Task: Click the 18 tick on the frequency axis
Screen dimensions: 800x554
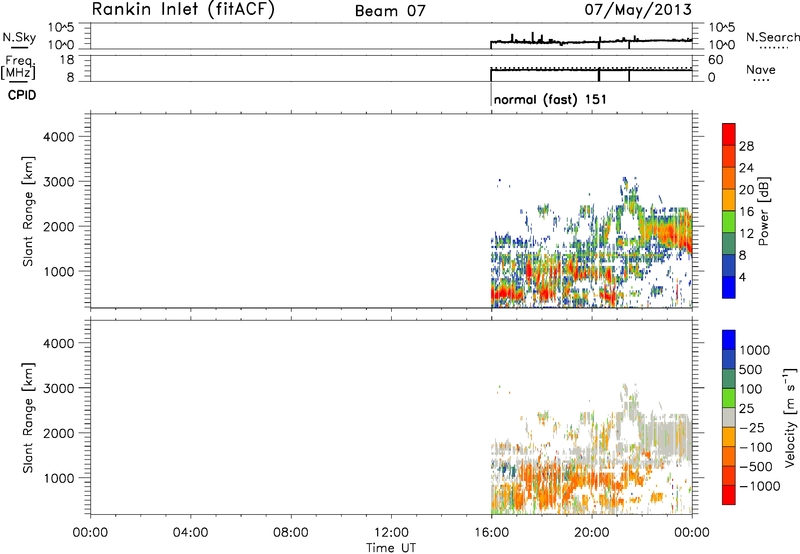Action: point(66,60)
